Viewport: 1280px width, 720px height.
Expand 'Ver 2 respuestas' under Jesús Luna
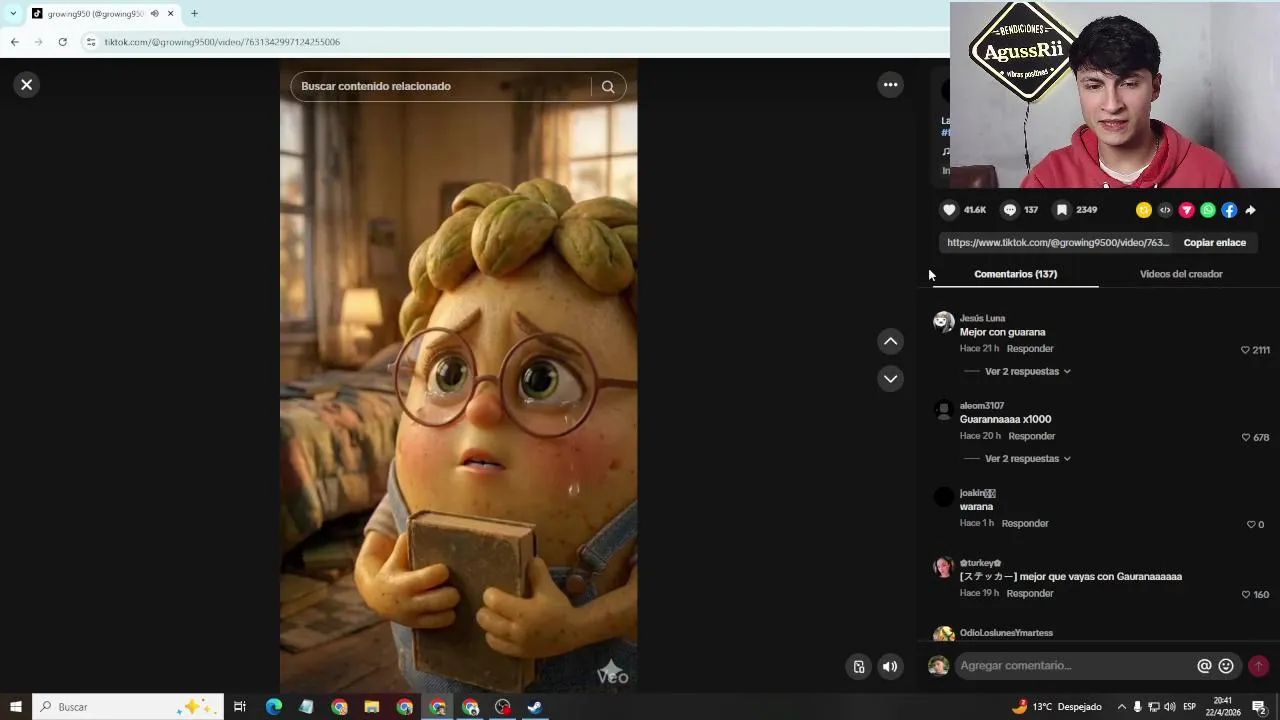(x=1027, y=371)
